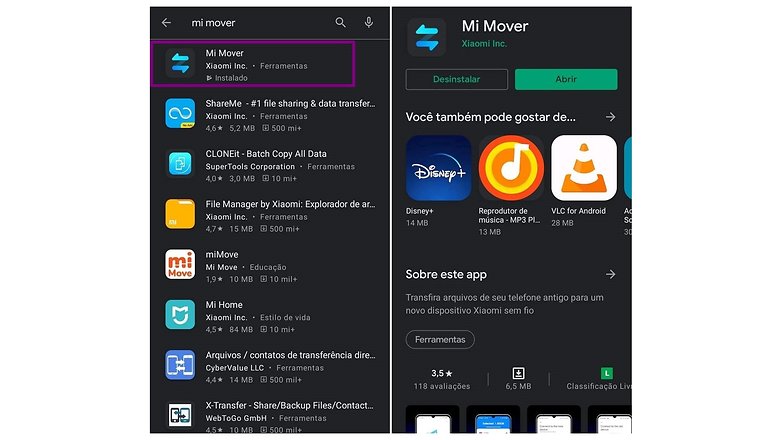Tap the back arrow in search bar
This screenshot has width=782, height=440.
tap(166, 22)
